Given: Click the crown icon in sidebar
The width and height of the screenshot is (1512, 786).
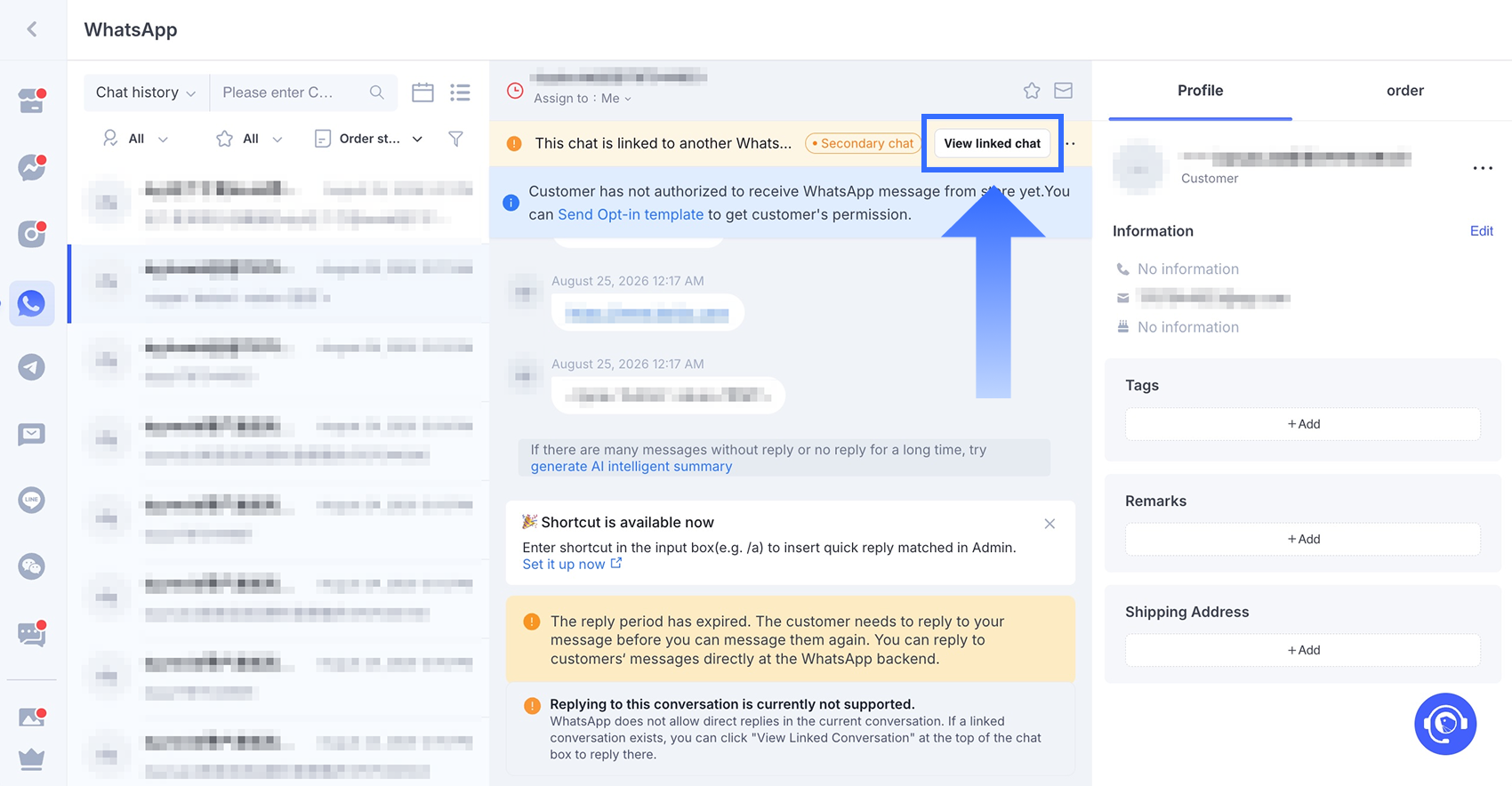Looking at the screenshot, I should 32,759.
